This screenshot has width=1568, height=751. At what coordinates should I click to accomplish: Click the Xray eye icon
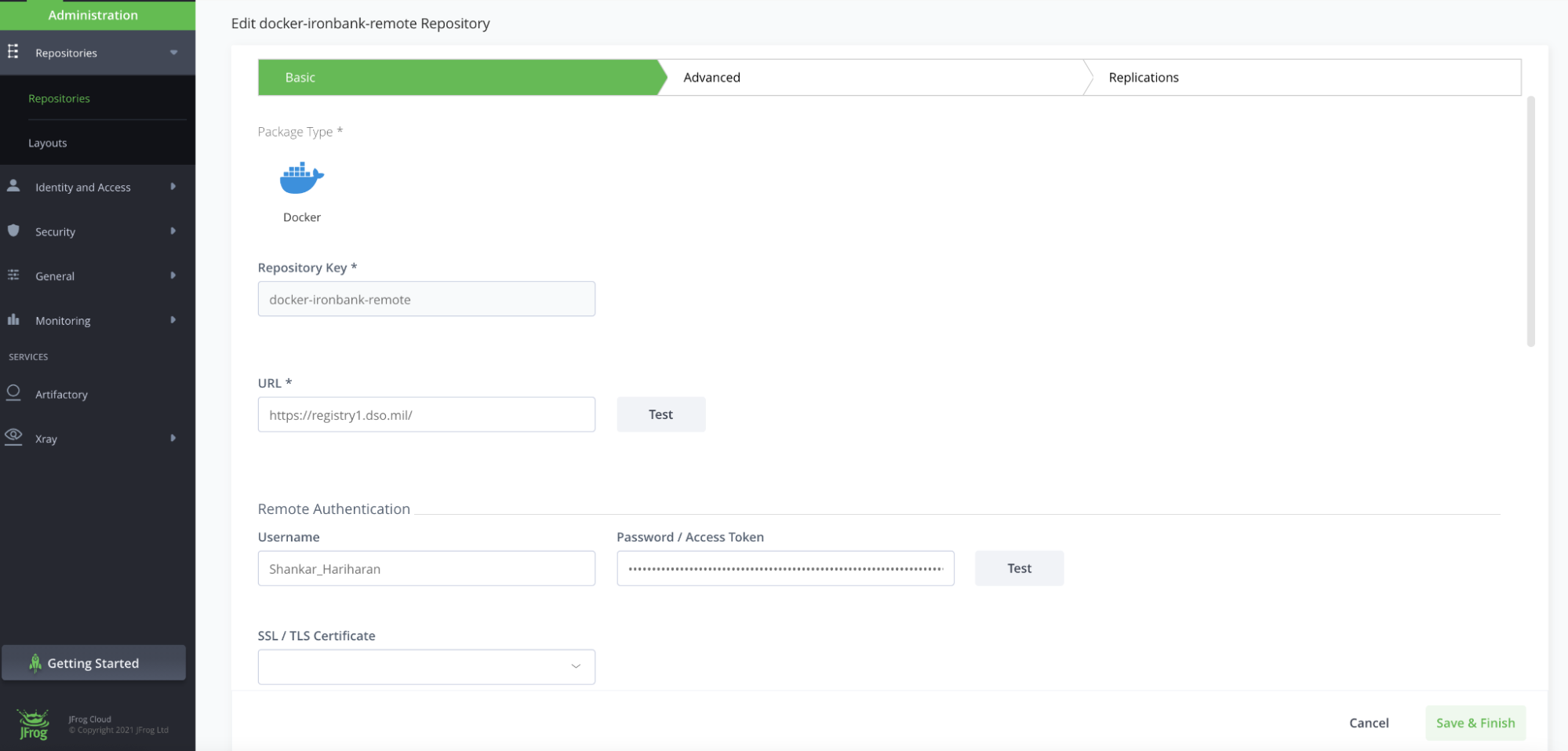click(13, 436)
